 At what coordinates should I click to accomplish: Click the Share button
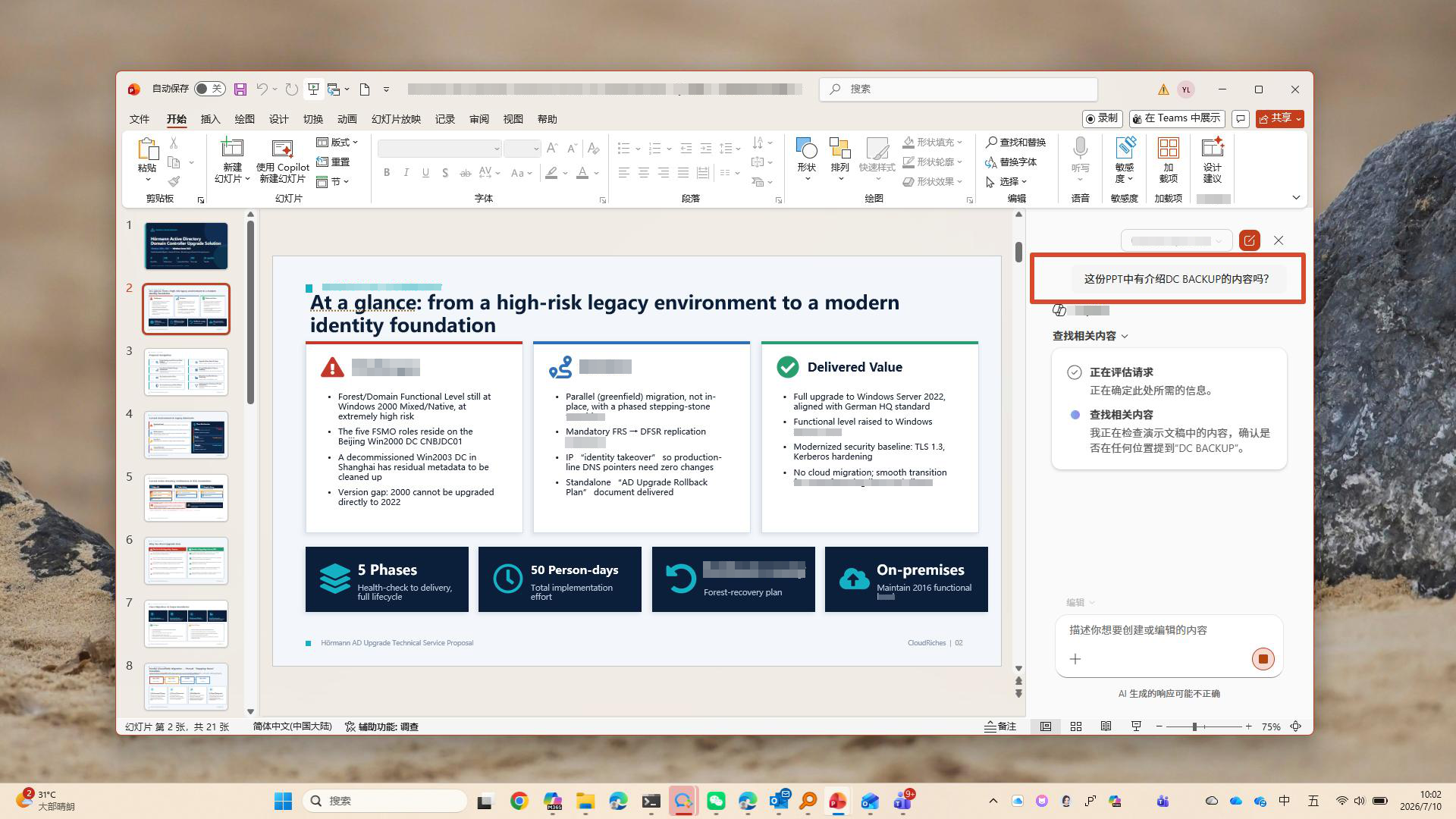pos(1279,119)
